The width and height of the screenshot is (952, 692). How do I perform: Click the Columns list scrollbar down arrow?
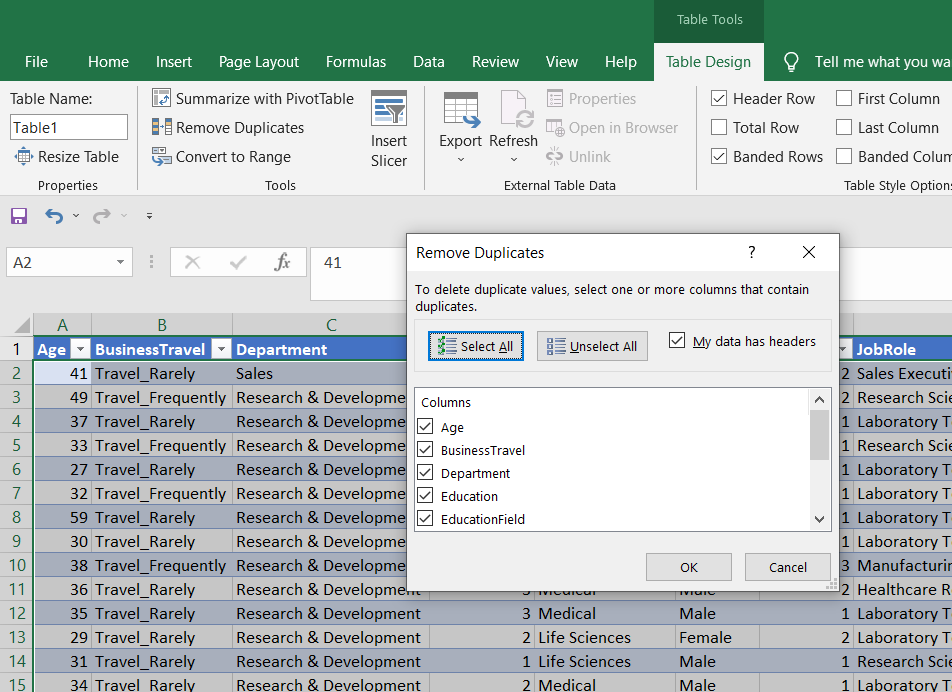[820, 519]
